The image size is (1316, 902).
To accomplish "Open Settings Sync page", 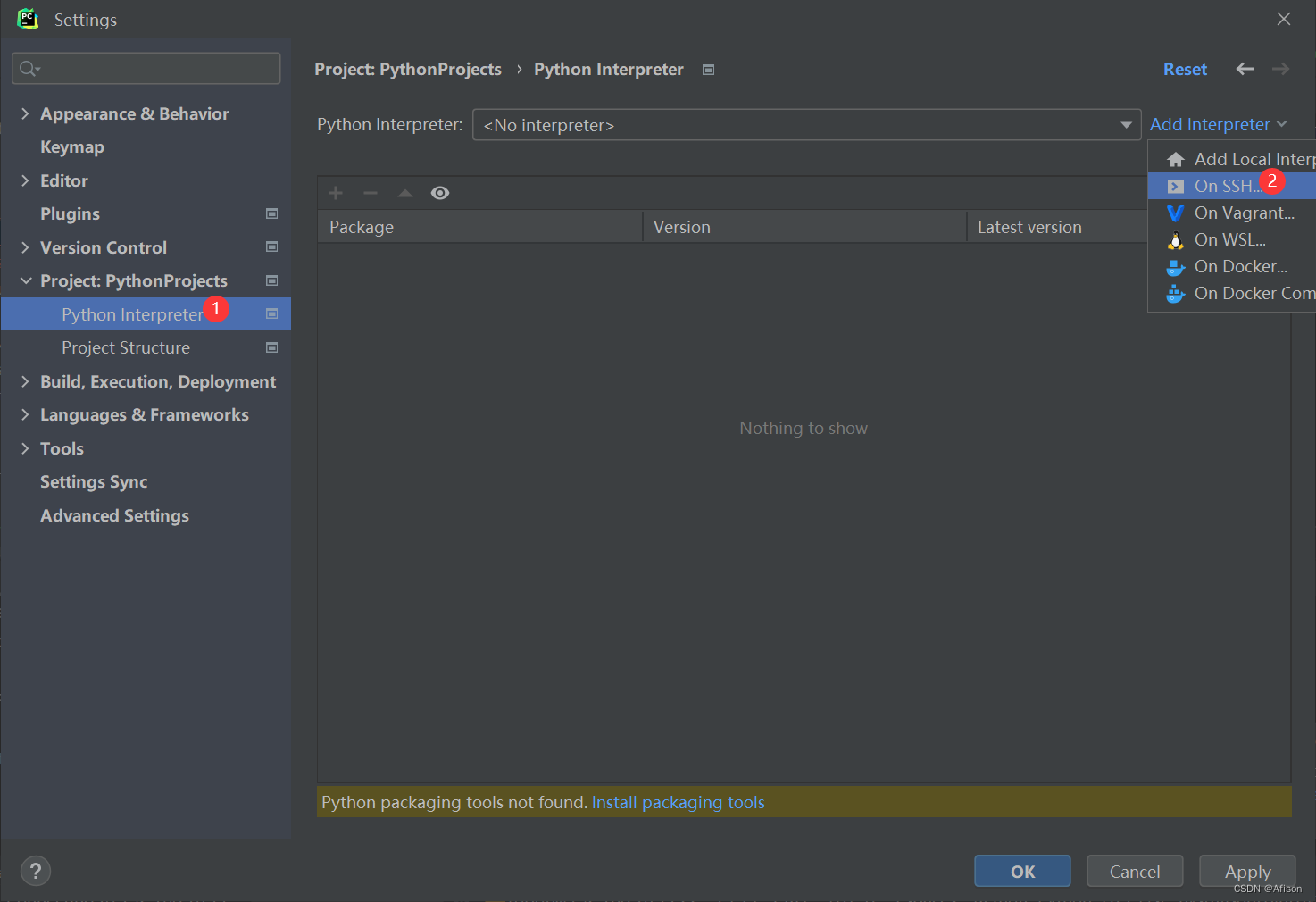I will [x=94, y=481].
